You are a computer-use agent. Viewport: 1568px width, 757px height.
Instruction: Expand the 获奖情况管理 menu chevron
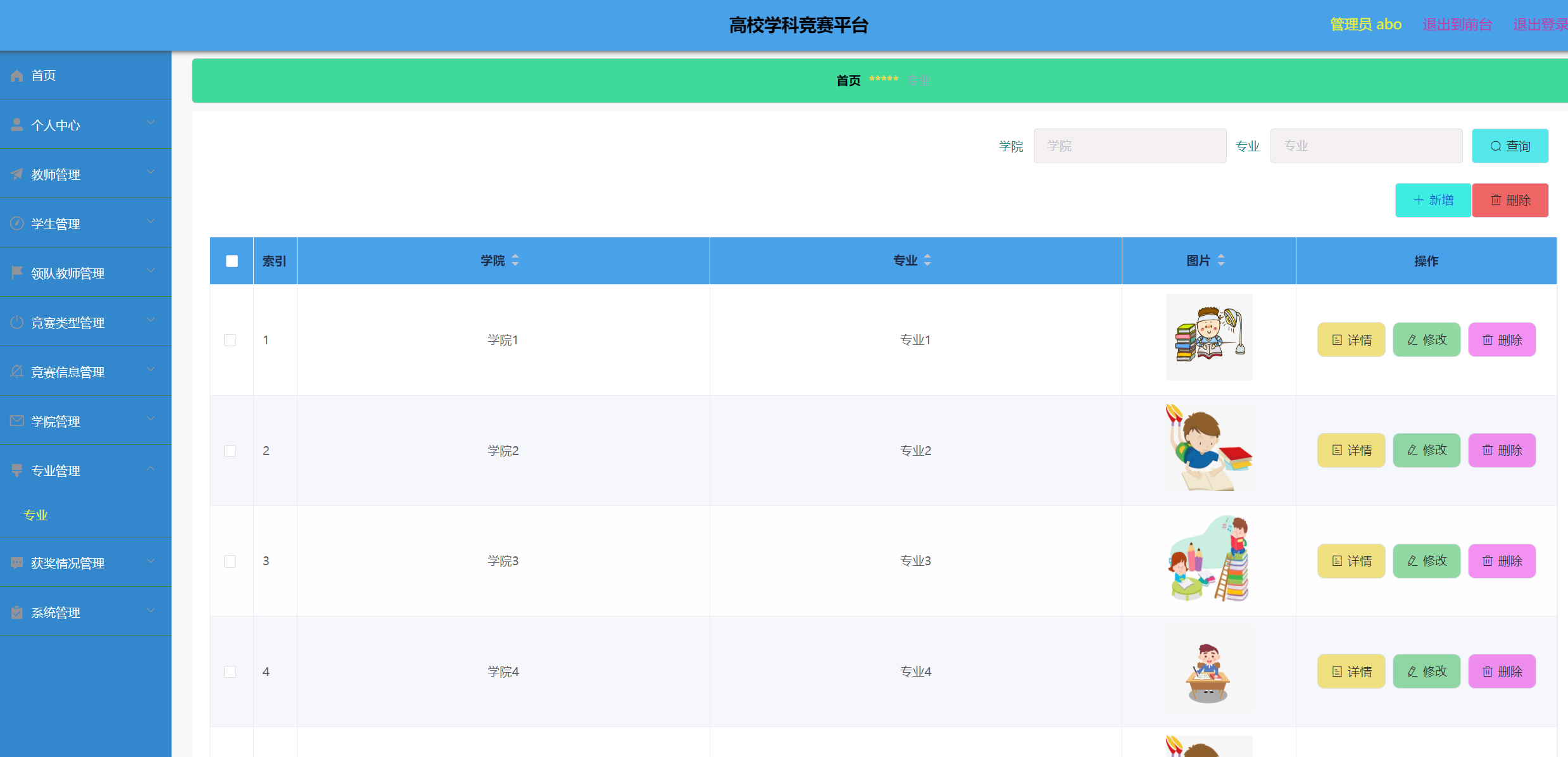click(151, 560)
